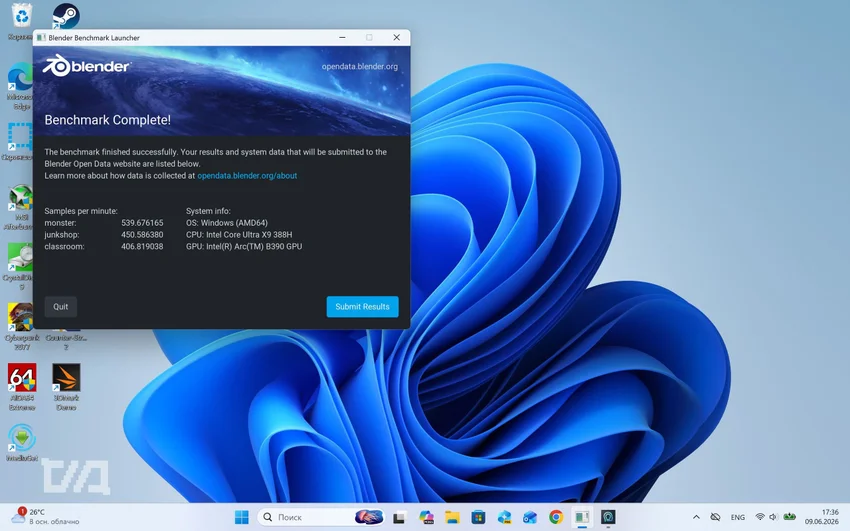Click the OS: Windows (AMD64) line
Image resolution: width=850 pixels, height=531 pixels.
click(227, 223)
